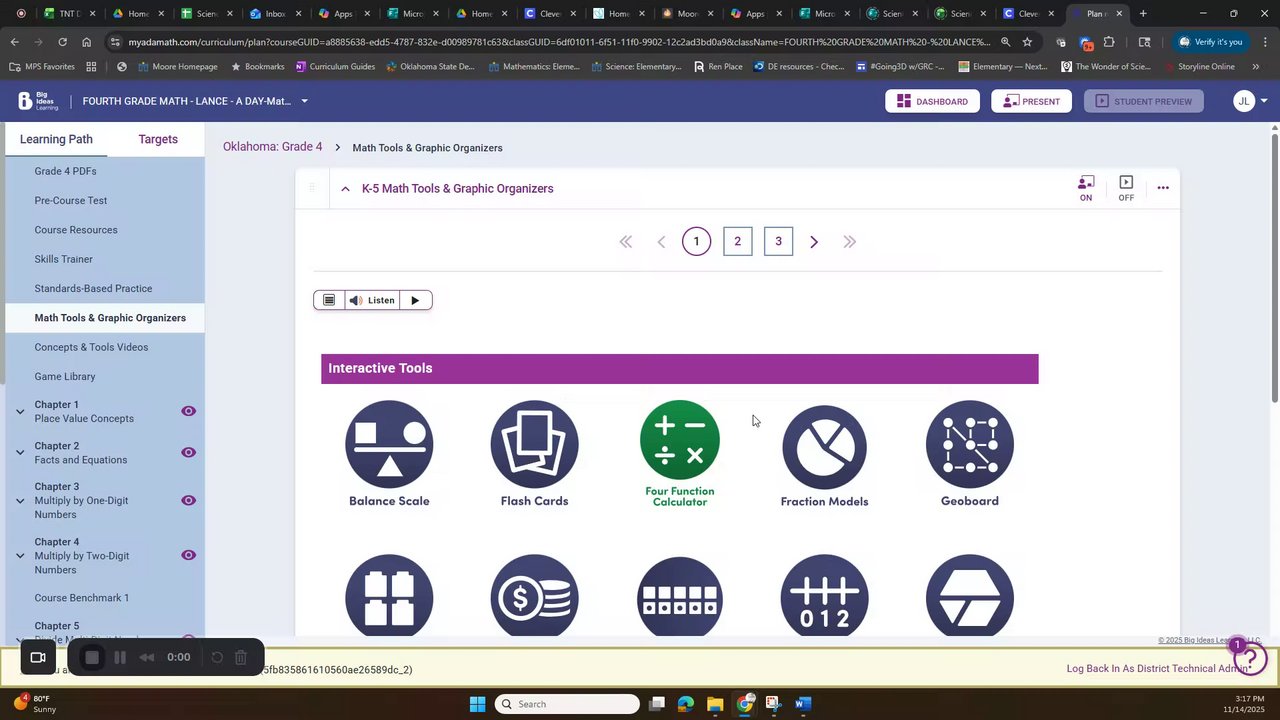This screenshot has height=720, width=1280.
Task: Turn student assignment ON
Action: click(1086, 188)
